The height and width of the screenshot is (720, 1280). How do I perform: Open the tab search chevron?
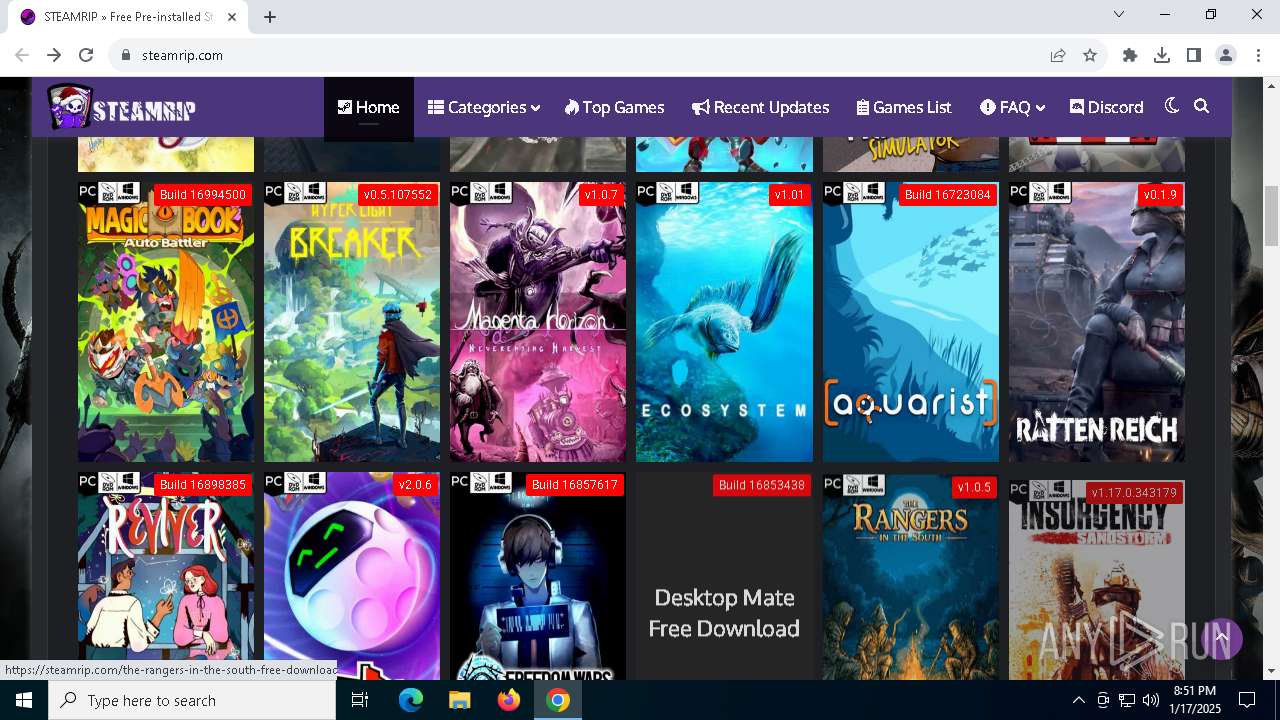pos(1119,14)
